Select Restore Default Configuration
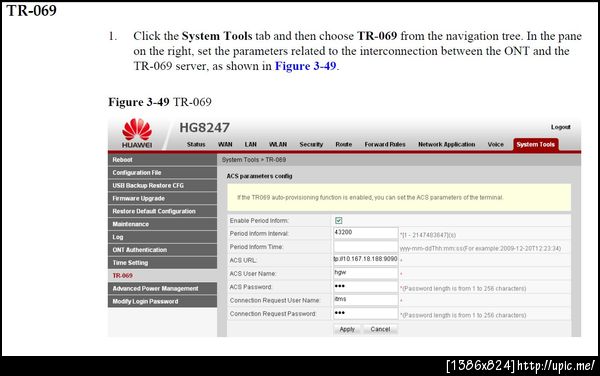Viewport: 600px width, 376px height. click(x=162, y=211)
